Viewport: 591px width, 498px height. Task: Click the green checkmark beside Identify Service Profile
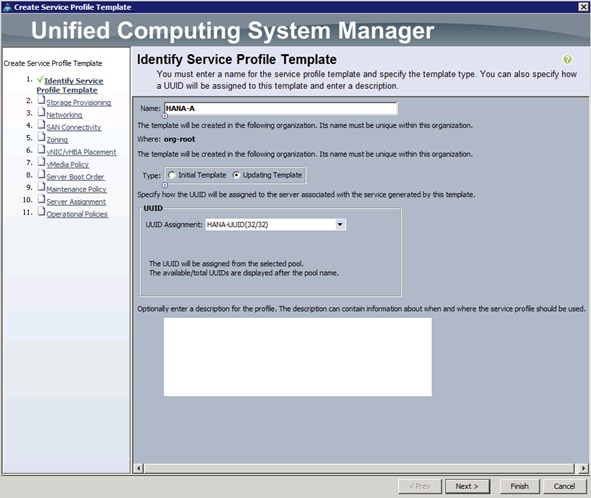[x=40, y=80]
